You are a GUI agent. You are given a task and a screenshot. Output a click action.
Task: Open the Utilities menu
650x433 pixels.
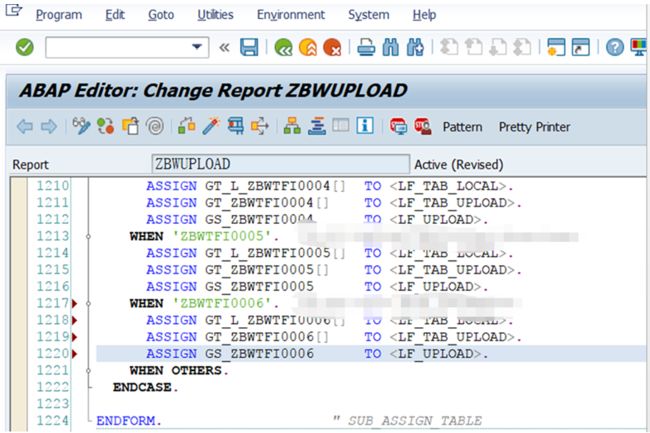(215, 15)
